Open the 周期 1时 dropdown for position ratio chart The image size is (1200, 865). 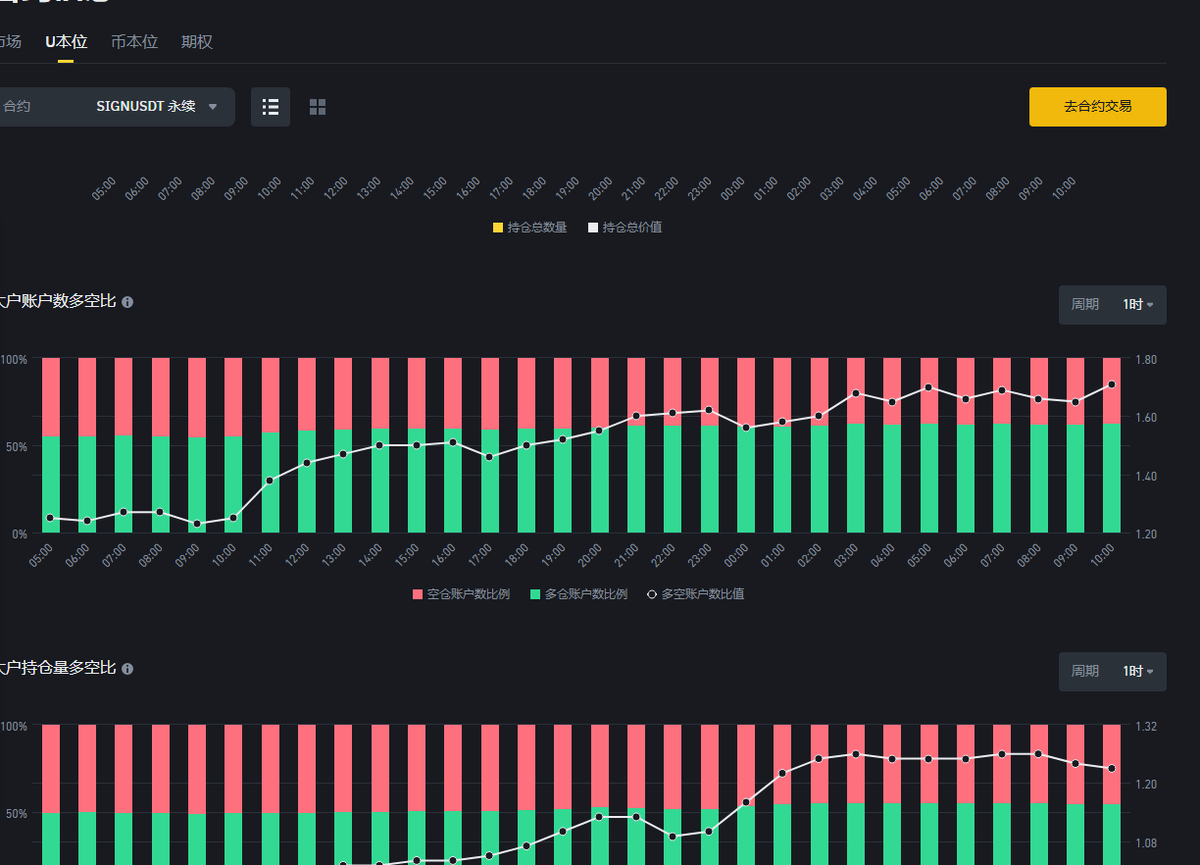coord(1112,671)
